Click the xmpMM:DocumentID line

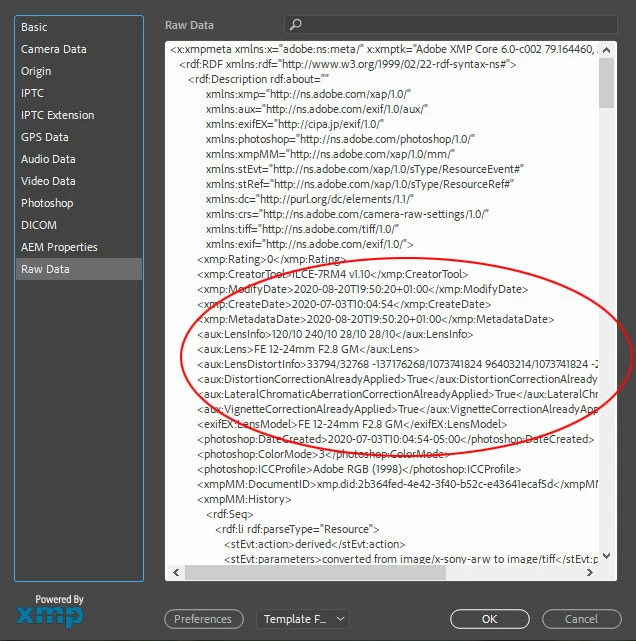[x=397, y=484]
